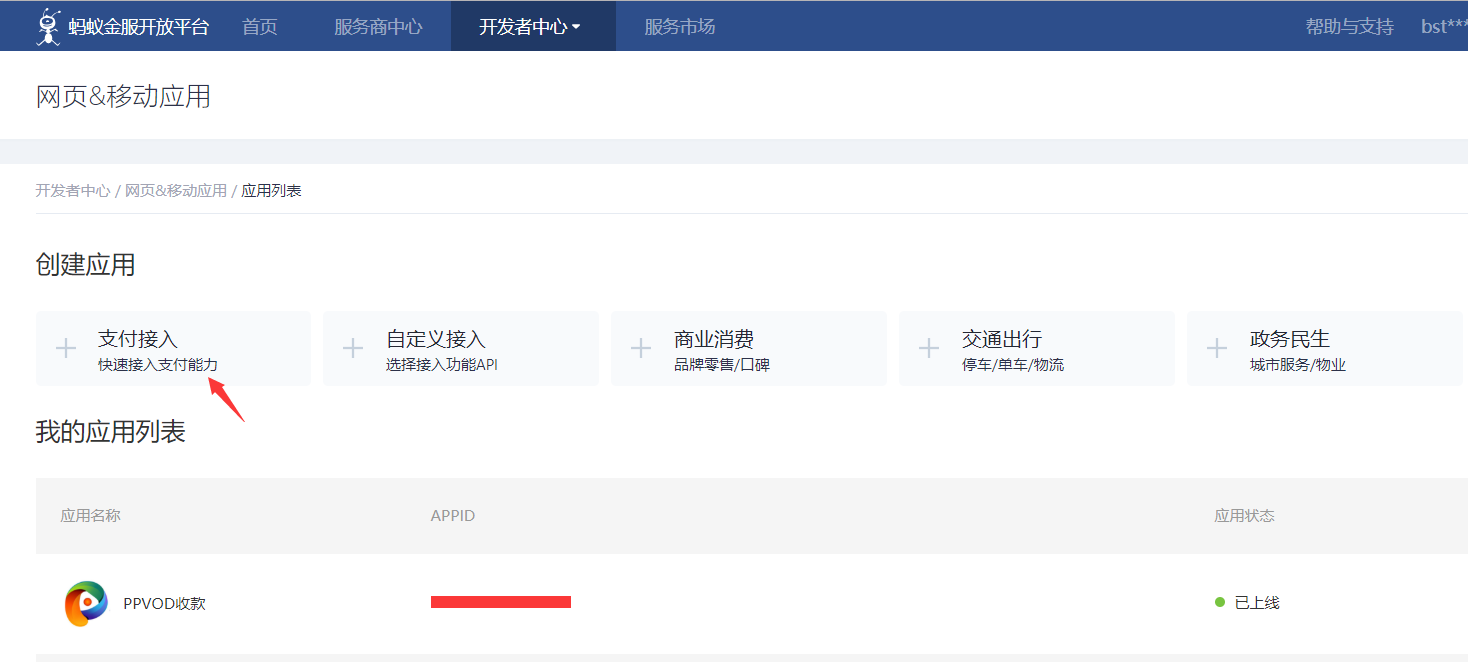Click 应用列表 in the breadcrumb

coord(272,190)
